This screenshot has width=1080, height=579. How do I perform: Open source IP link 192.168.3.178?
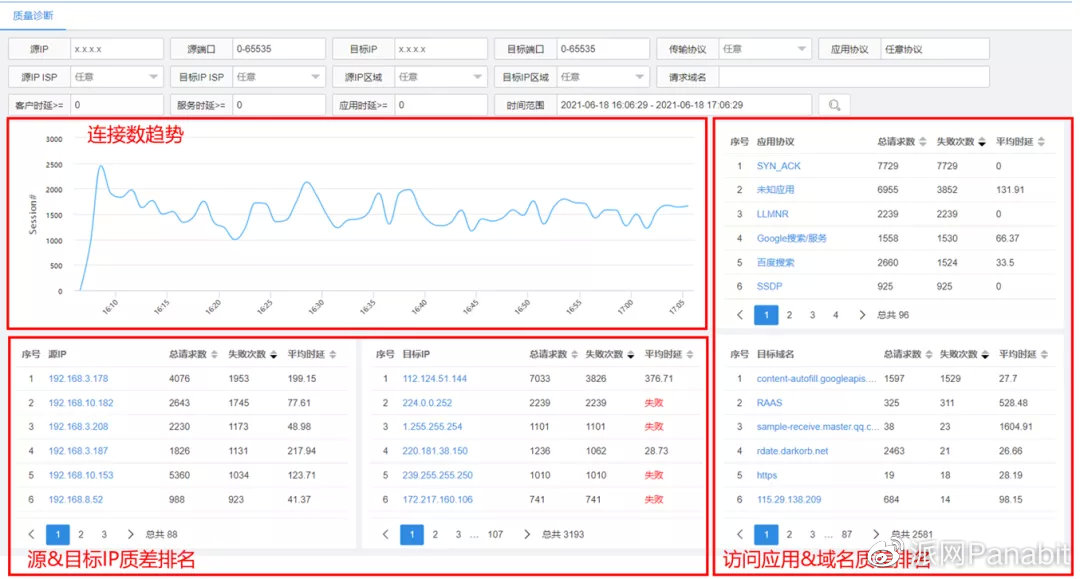click(76, 378)
